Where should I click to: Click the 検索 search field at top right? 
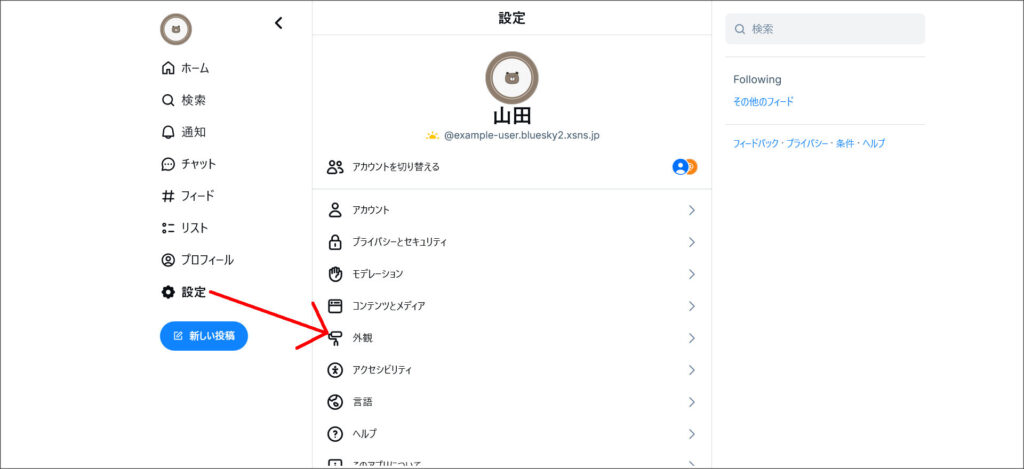tap(825, 29)
